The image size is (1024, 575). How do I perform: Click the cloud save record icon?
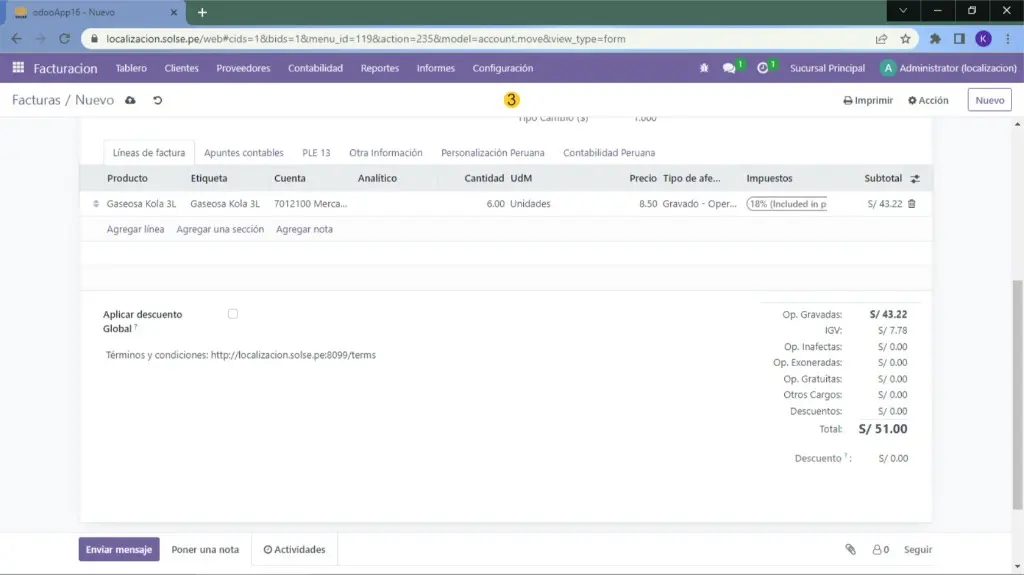point(132,100)
